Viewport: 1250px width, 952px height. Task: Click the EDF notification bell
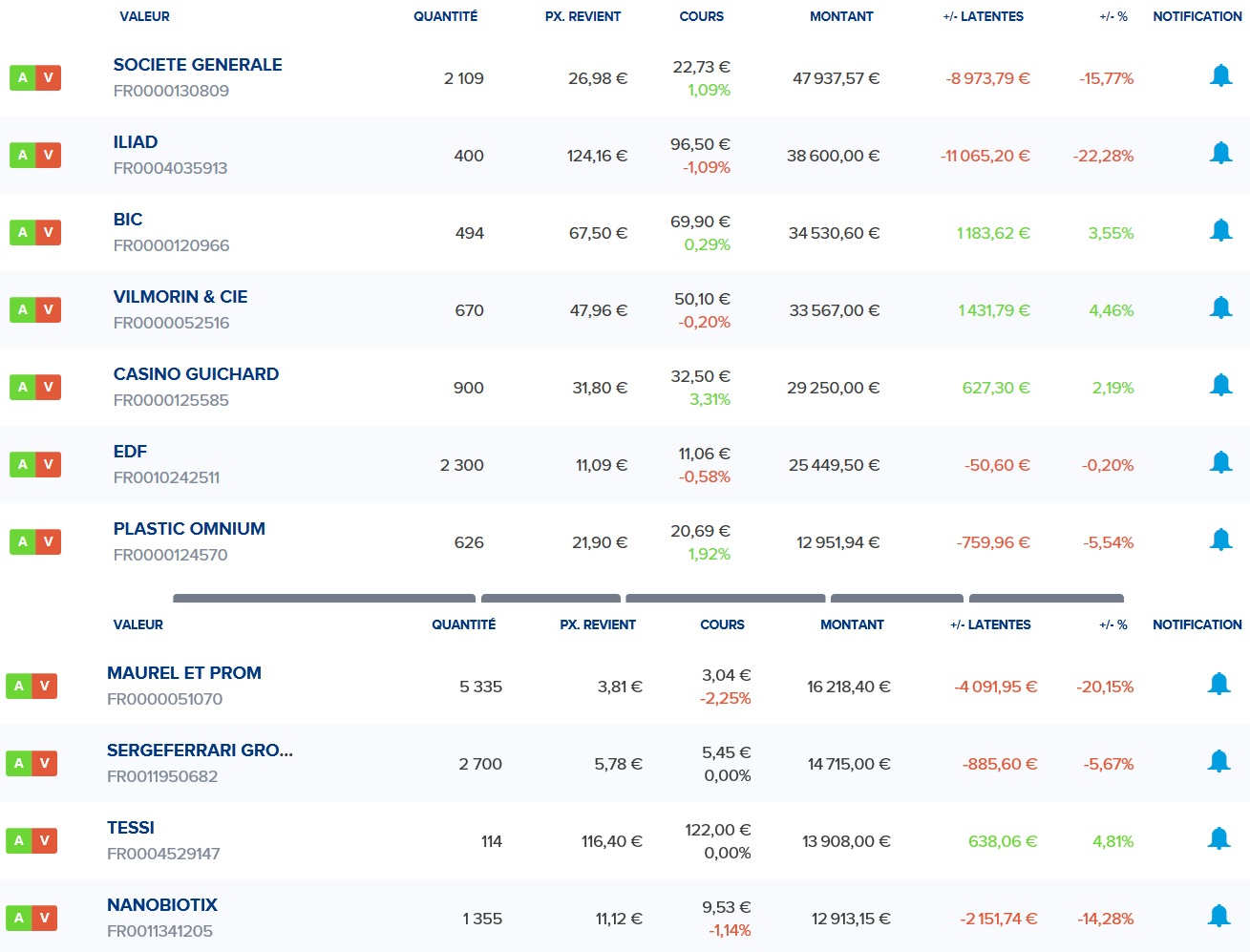coord(1220,462)
